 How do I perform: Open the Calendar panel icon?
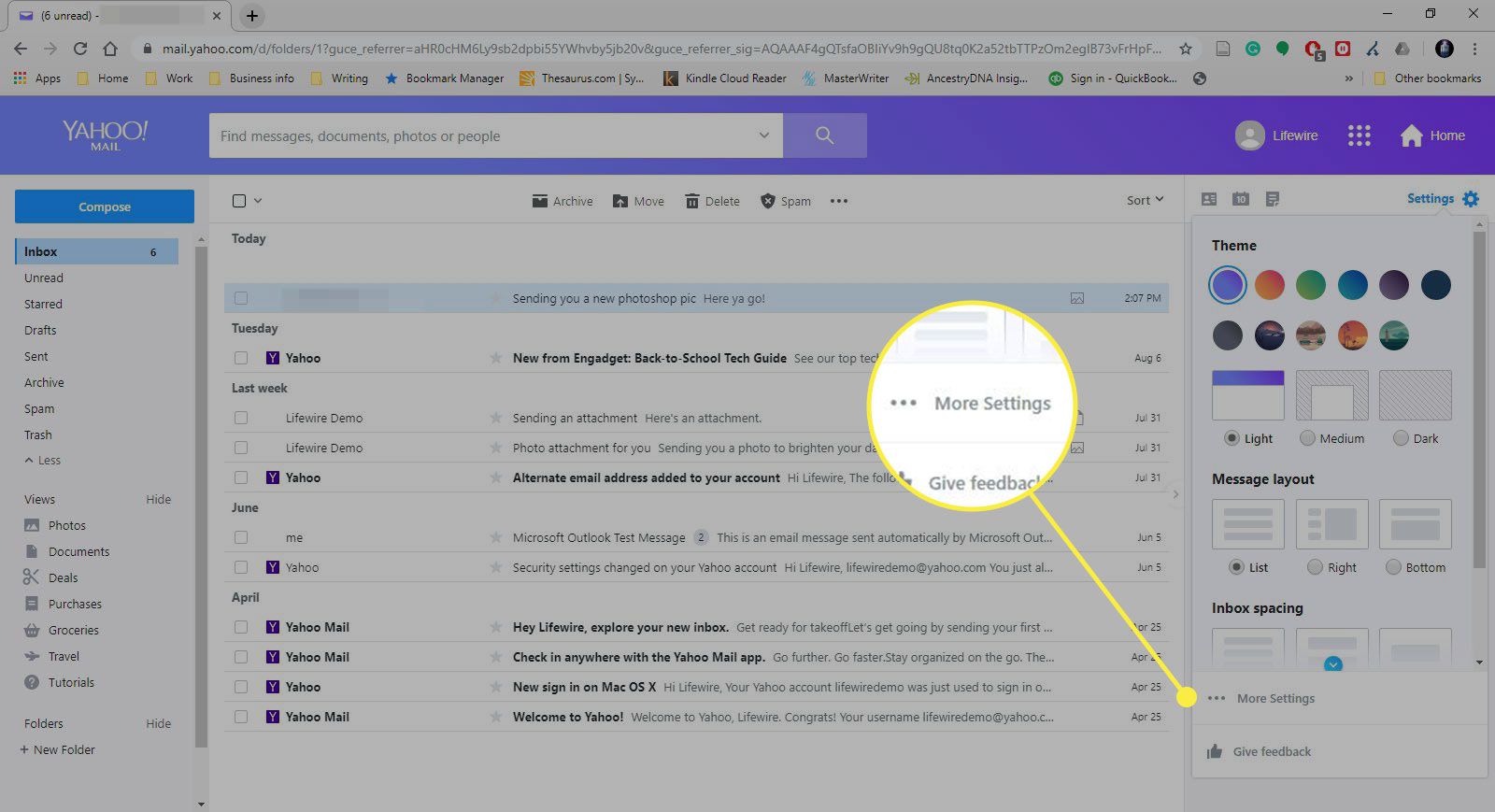[1241, 199]
